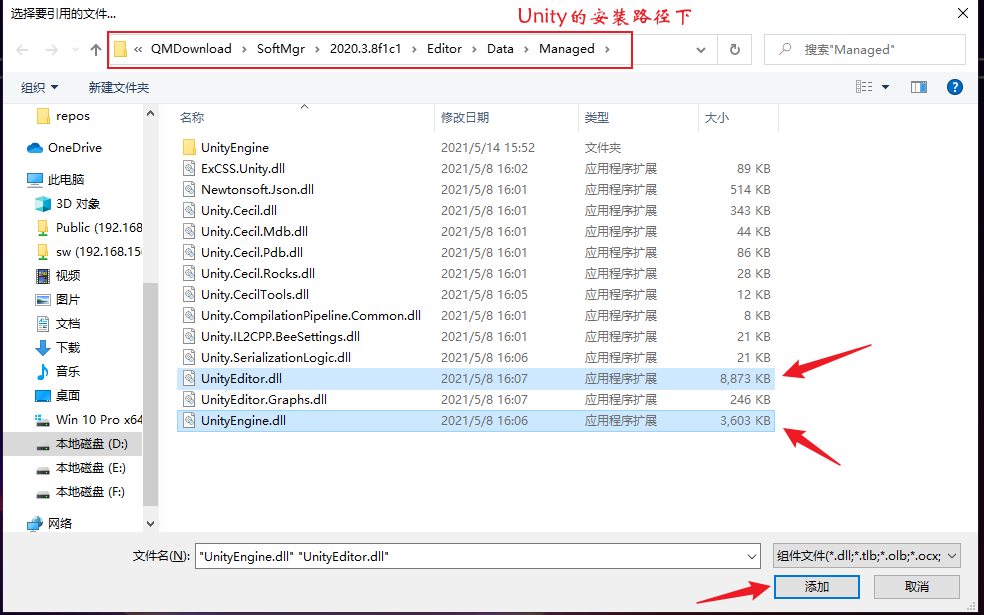
Task: Open the 图片 library
Action: click(58, 299)
